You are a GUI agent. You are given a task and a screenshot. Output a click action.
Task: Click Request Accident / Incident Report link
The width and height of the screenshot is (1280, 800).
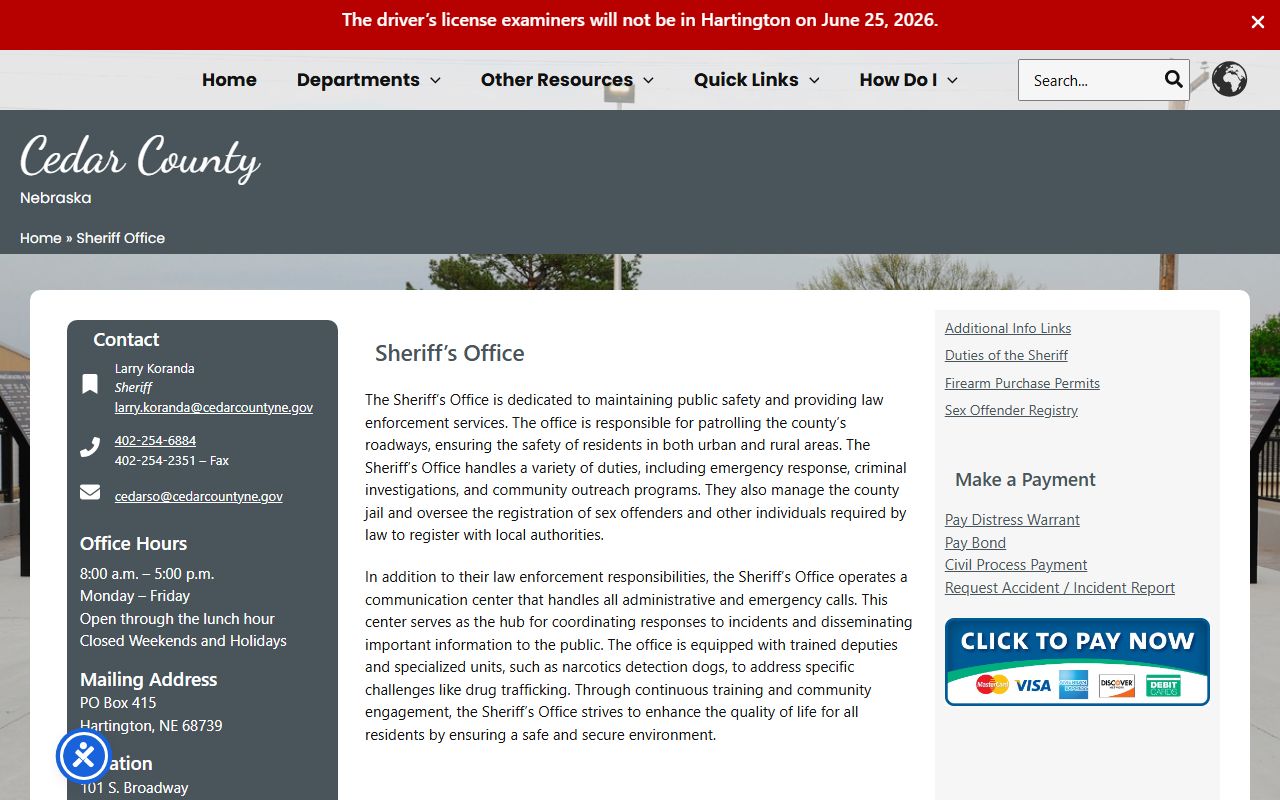[1060, 588]
